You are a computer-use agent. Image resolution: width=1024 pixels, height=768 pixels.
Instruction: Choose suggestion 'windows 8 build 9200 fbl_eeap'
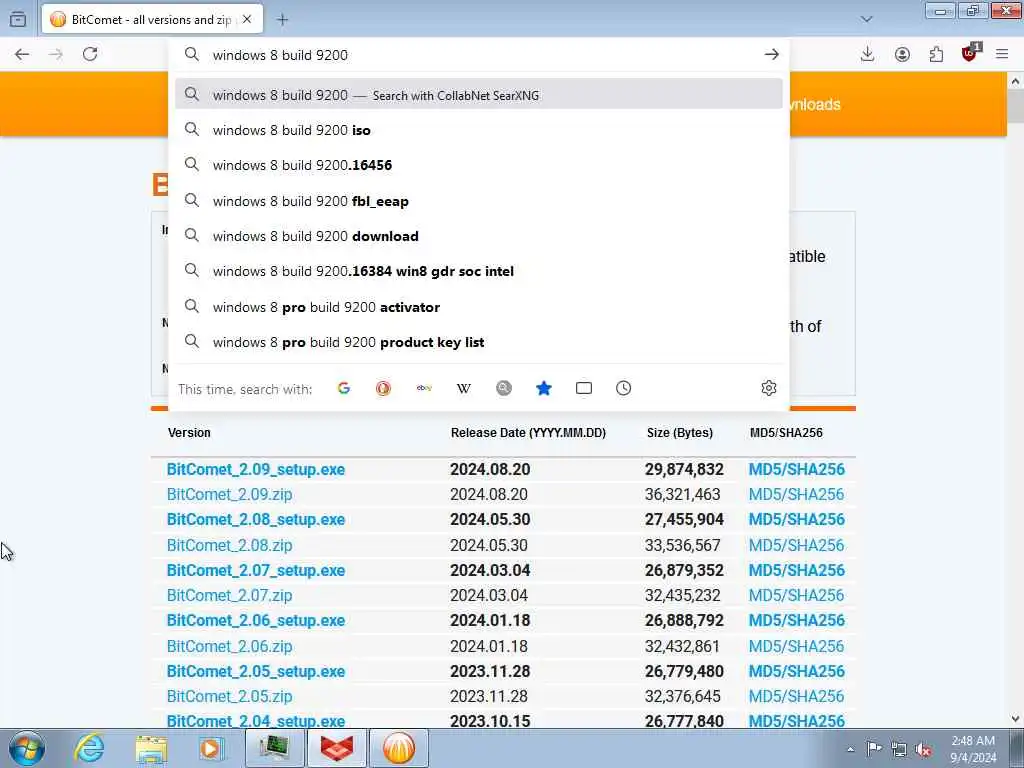(x=479, y=201)
